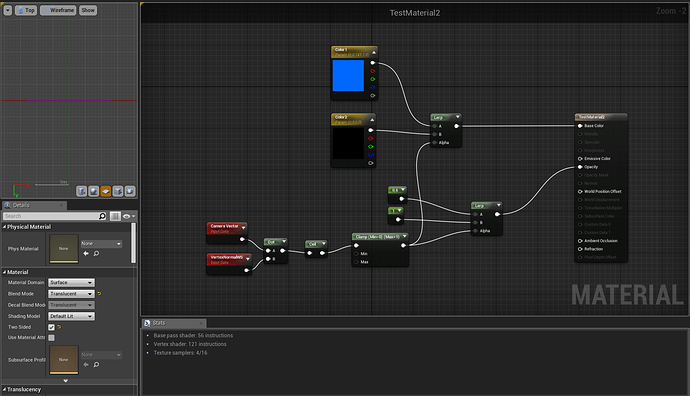Open Shading Model Default Lit dropdown
Screen dimensions: 690x396
(71, 316)
